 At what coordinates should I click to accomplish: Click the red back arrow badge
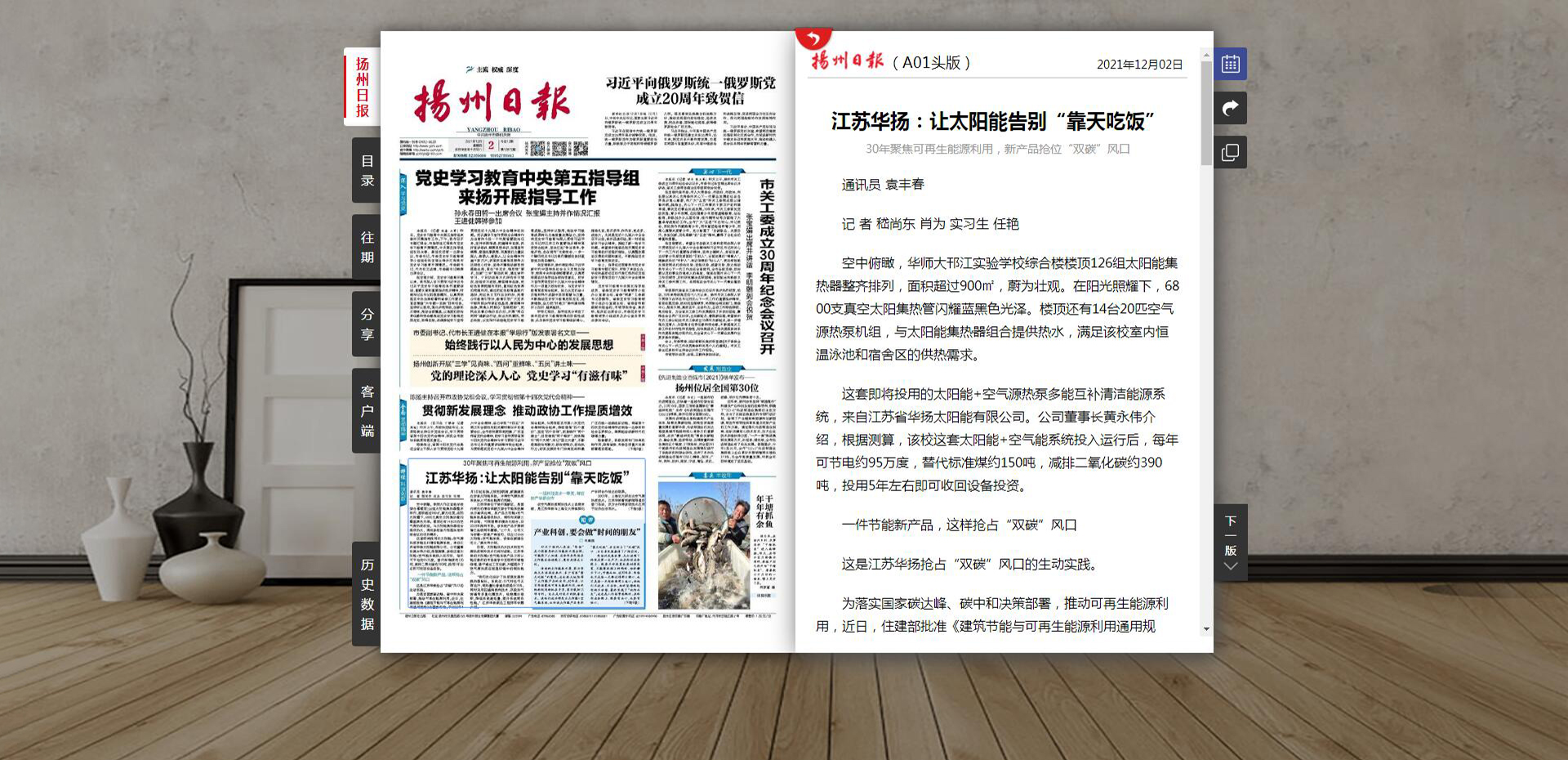point(813,38)
